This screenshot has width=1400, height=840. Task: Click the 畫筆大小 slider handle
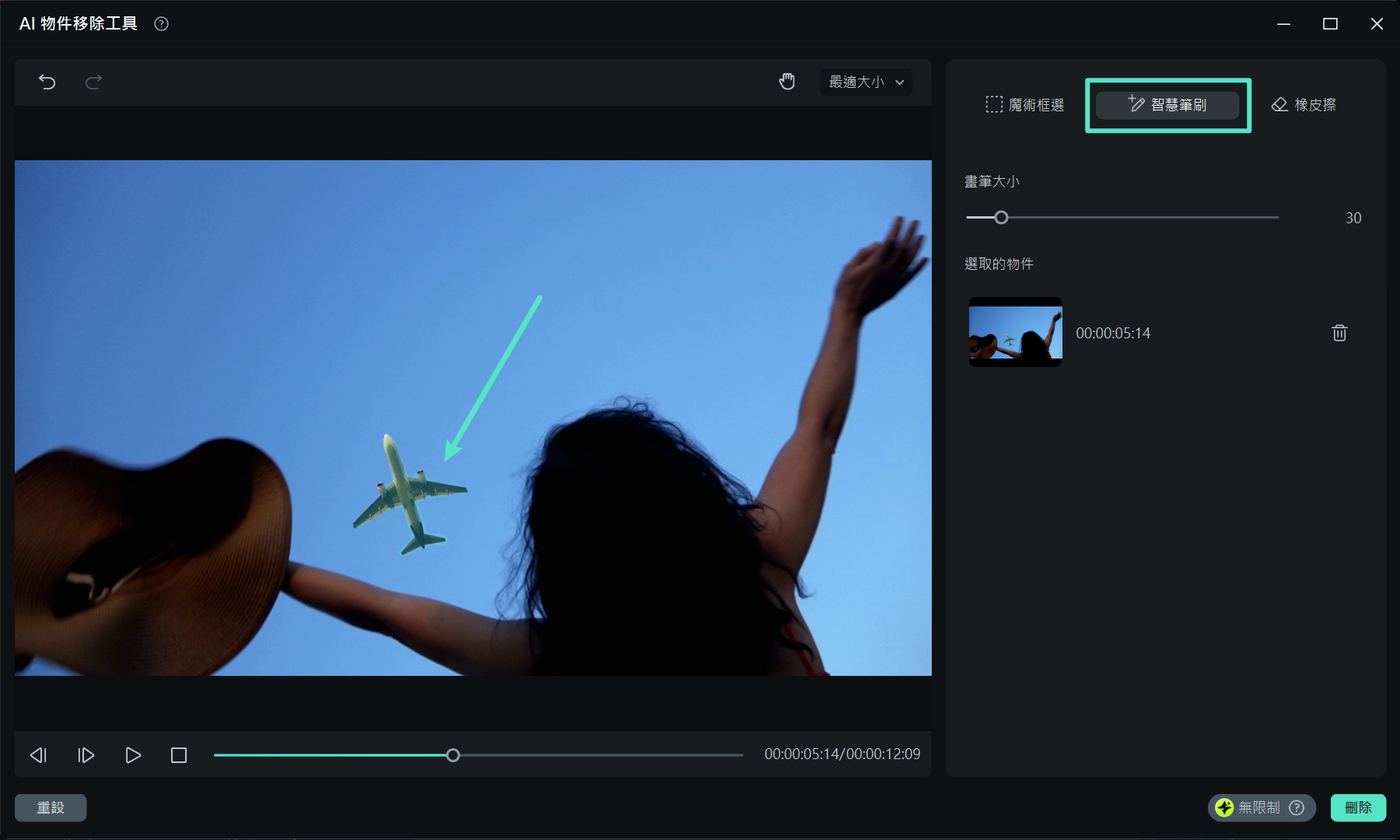click(x=1001, y=218)
